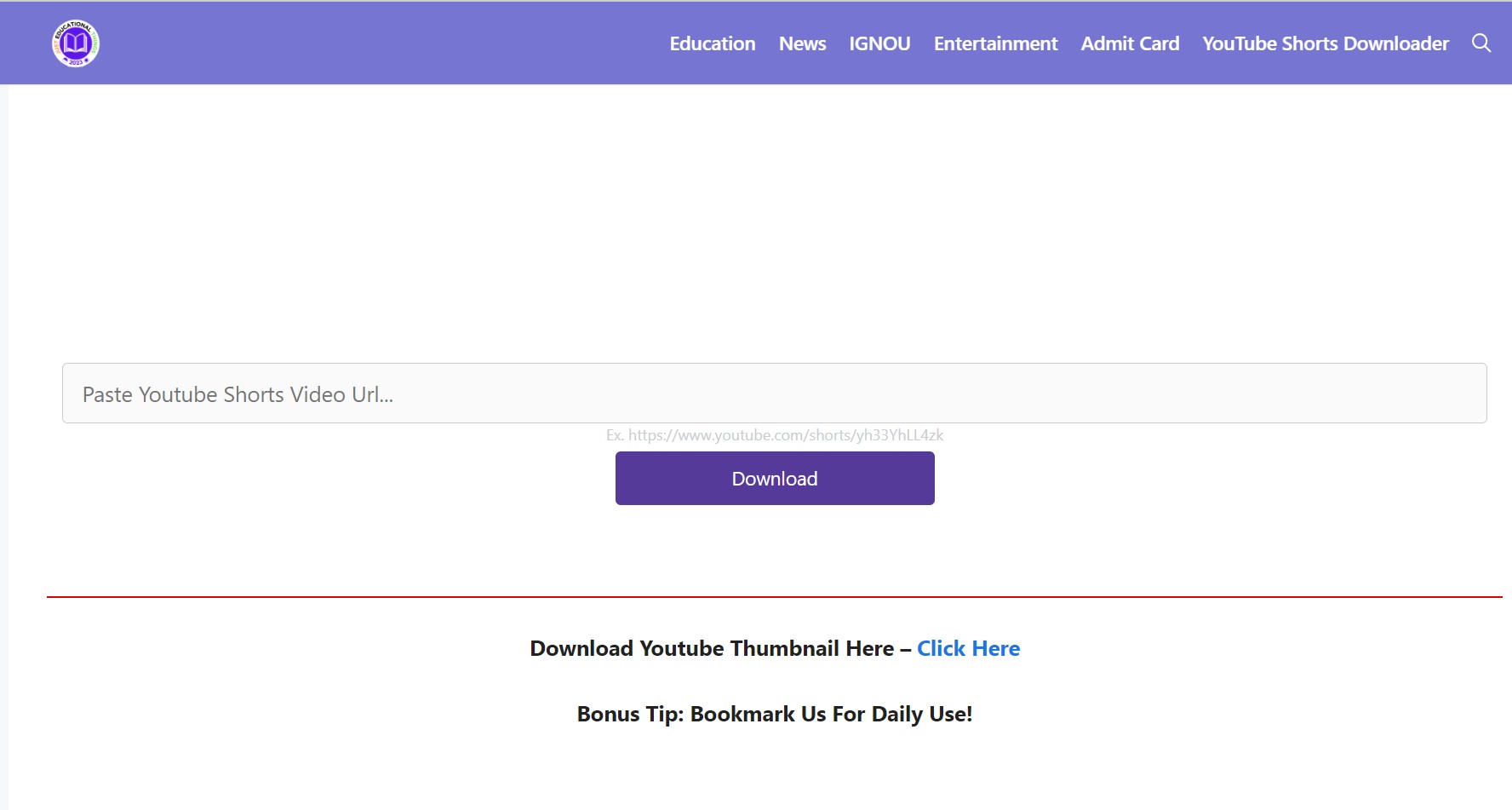Click the site logo icon

click(76, 43)
